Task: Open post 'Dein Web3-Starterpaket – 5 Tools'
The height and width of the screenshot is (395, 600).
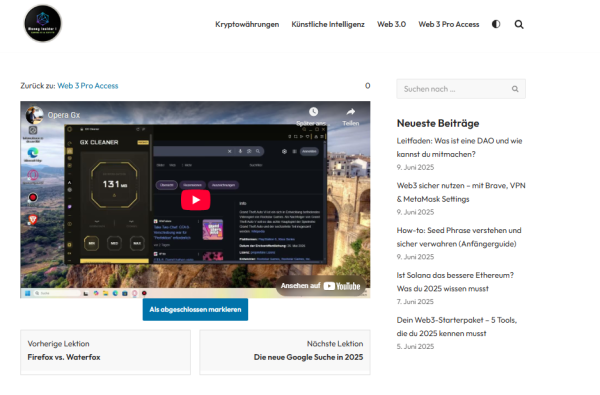Action: [x=457, y=326]
